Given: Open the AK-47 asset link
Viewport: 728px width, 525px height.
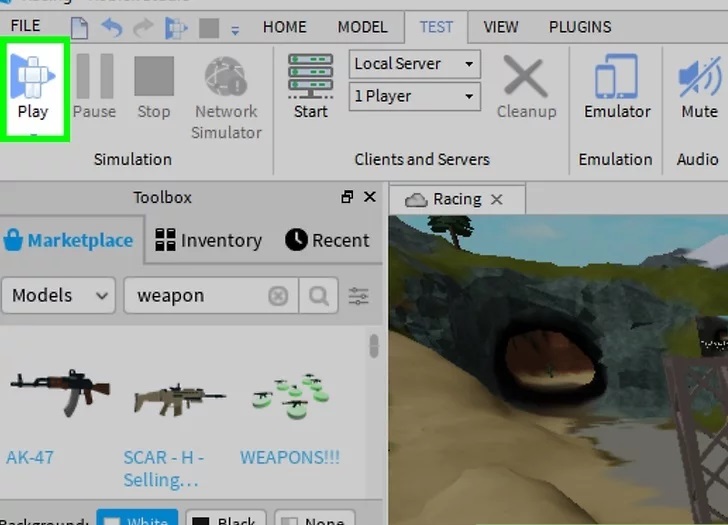Looking at the screenshot, I should pyautogui.click(x=30, y=457).
